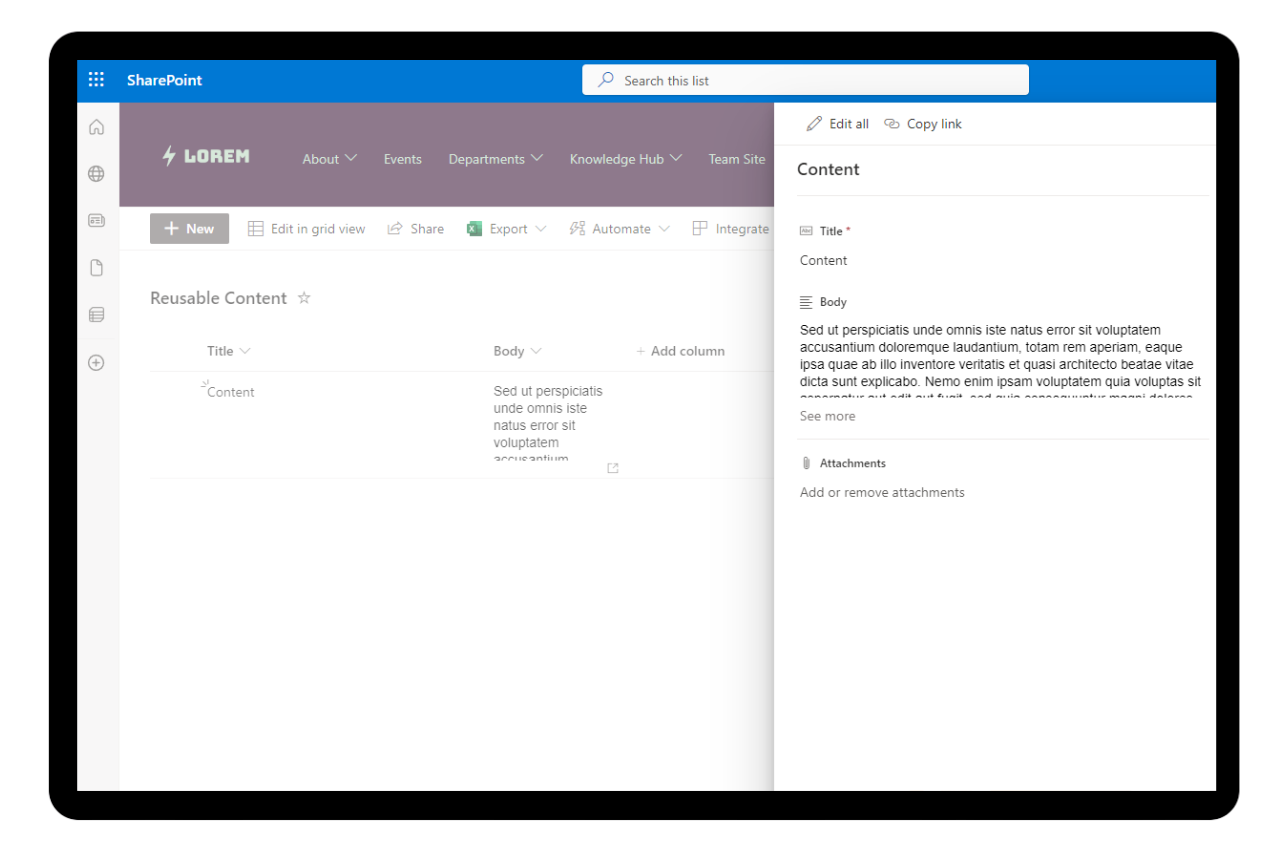Open My files page icon
Image resolution: width=1283 pixels, height=842 pixels.
(96, 268)
